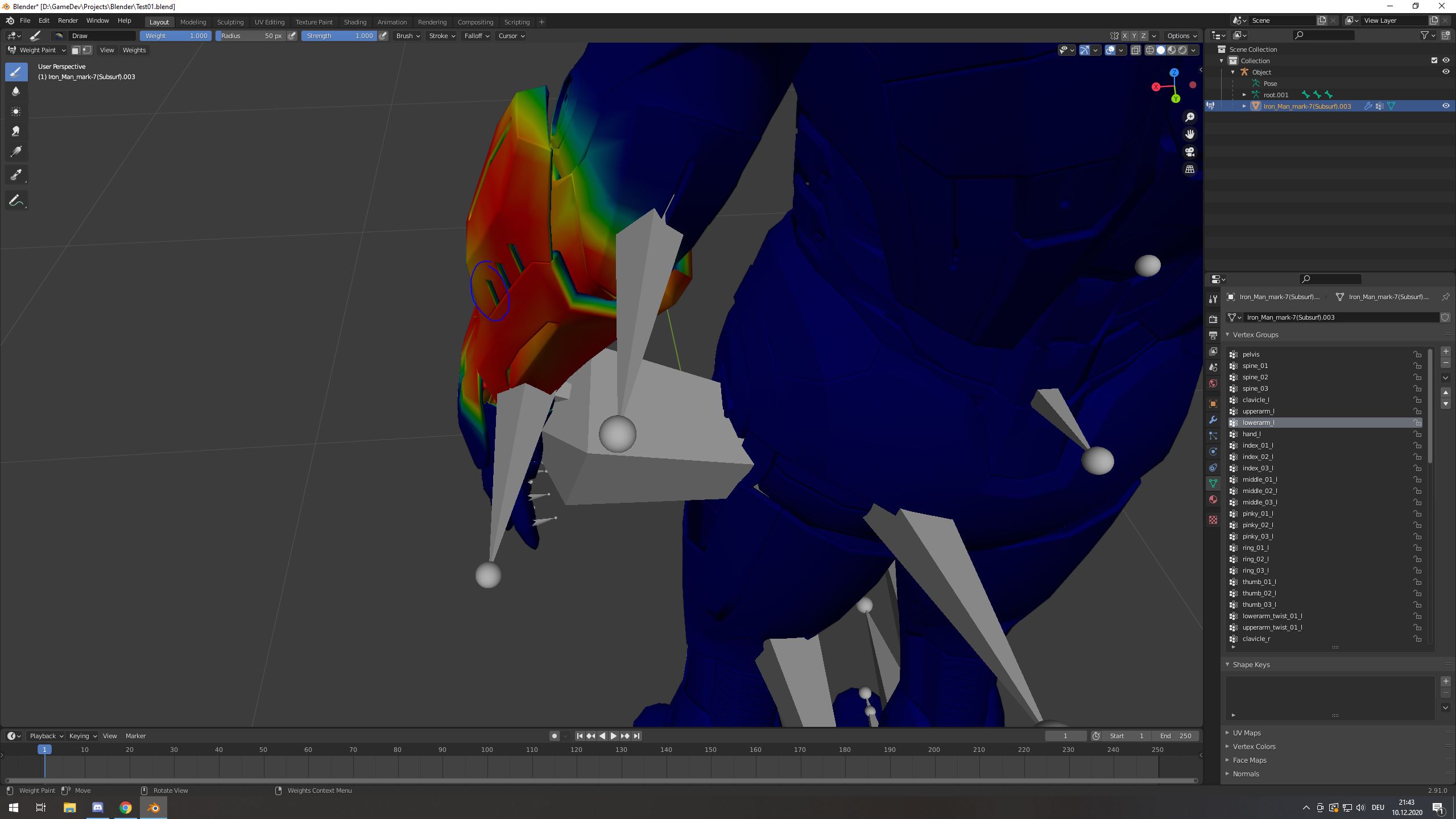
Task: Select the Average weight tool
Action: (16, 111)
